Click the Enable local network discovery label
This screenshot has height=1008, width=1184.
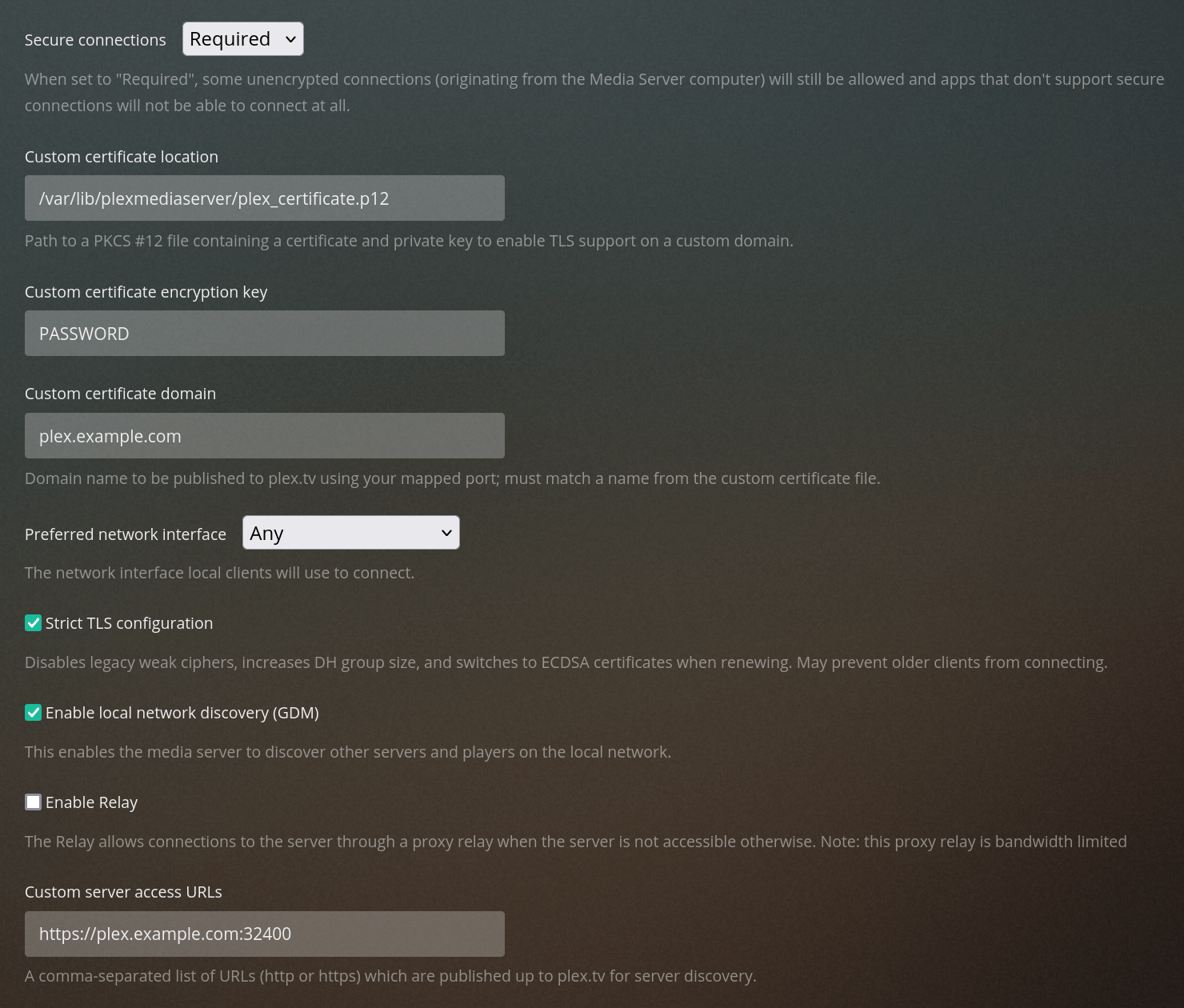coord(182,712)
